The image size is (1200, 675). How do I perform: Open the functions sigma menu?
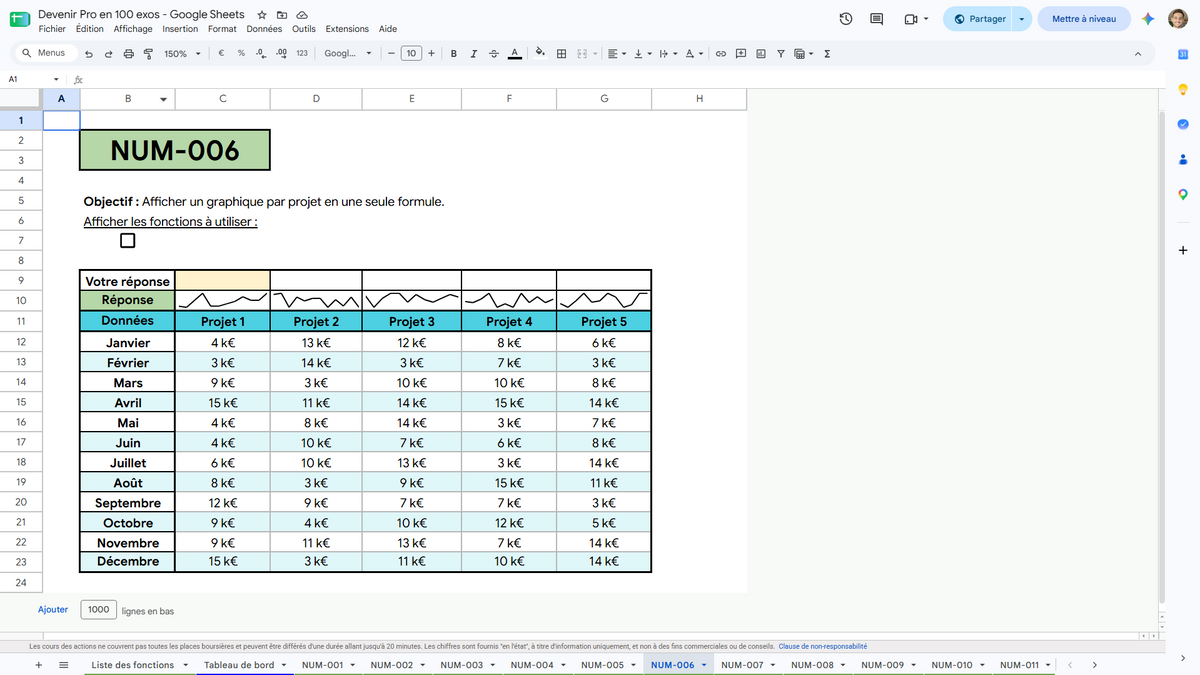pos(827,54)
